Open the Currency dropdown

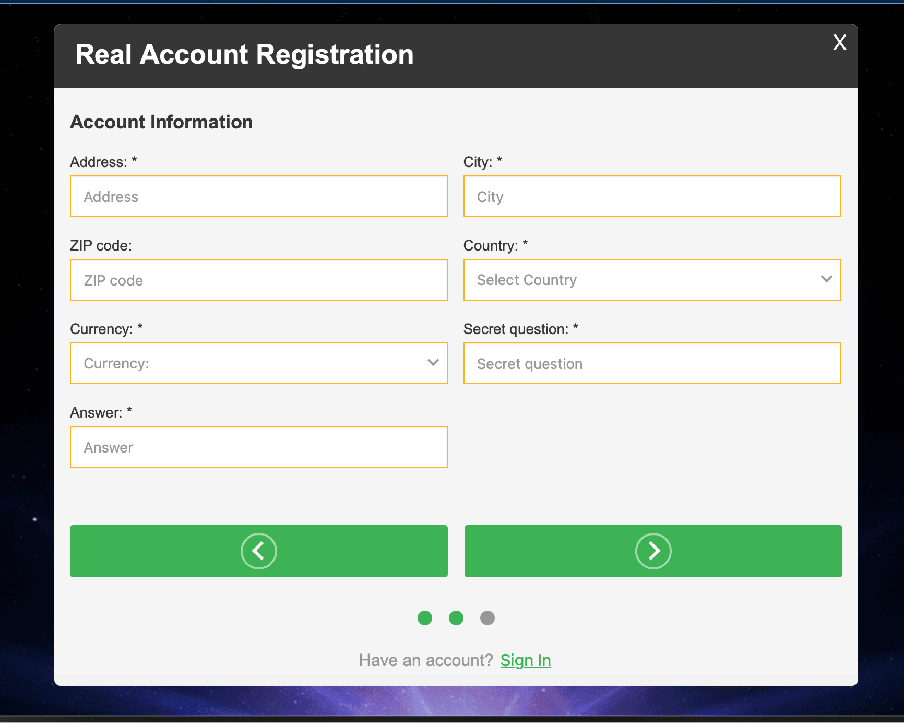[259, 363]
